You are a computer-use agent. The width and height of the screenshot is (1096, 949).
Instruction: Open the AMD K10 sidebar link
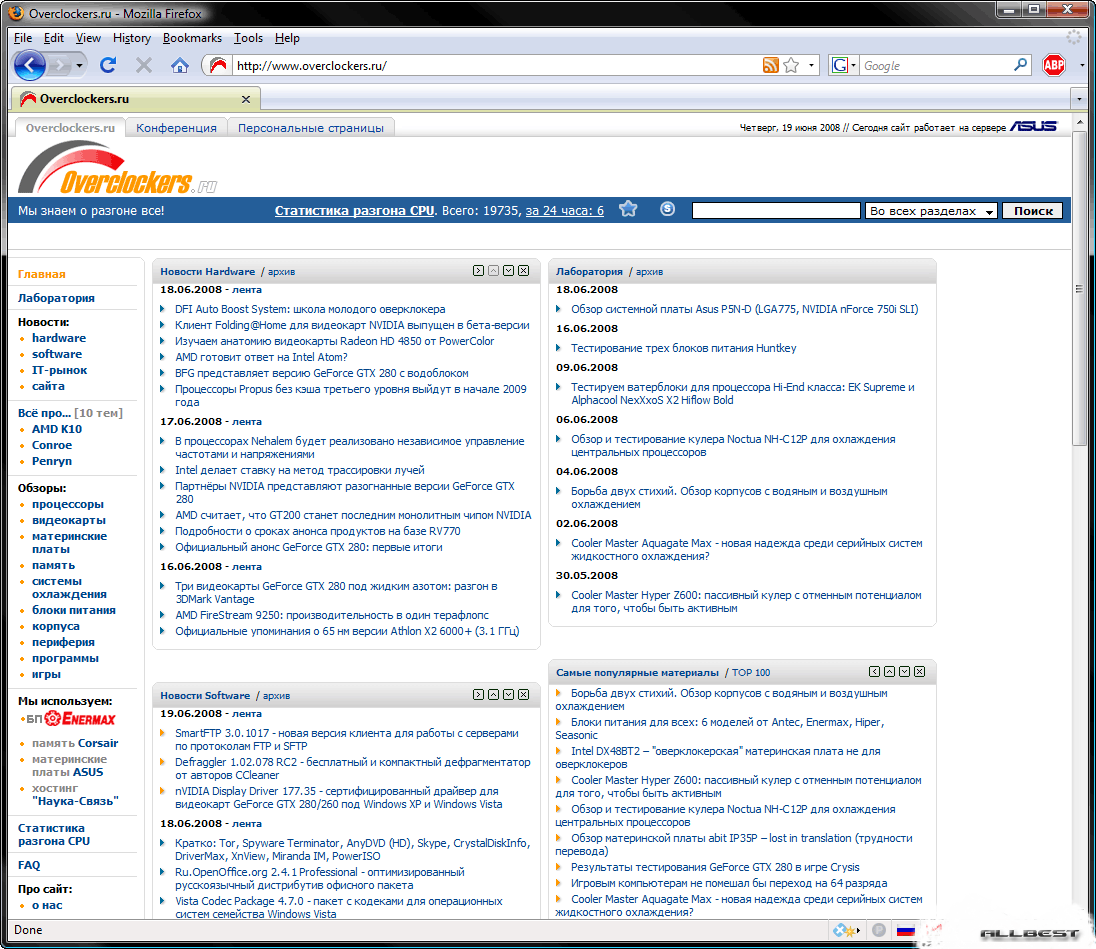coord(57,429)
